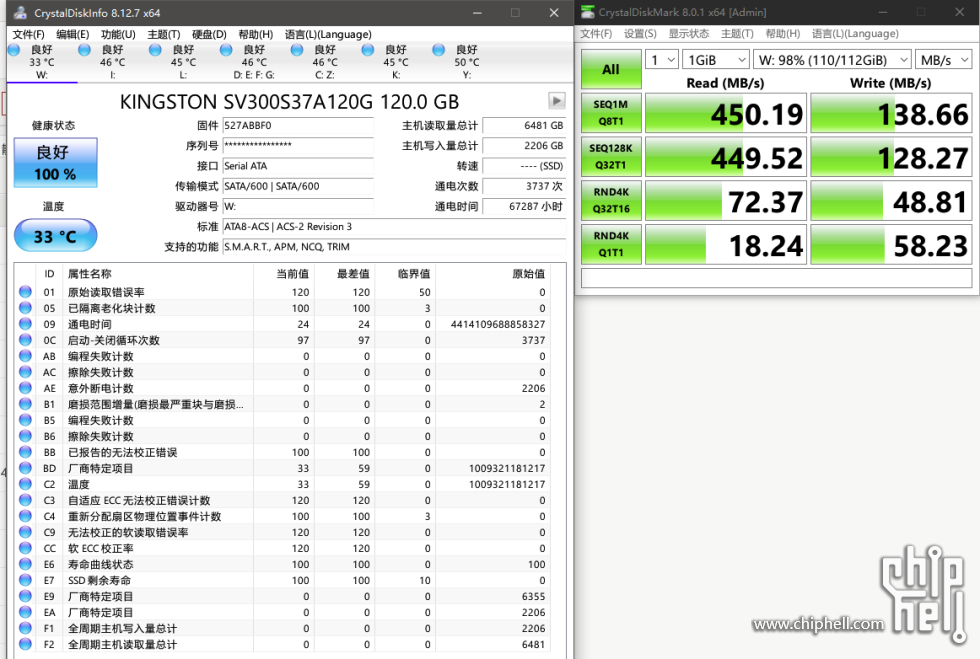This screenshot has height=659, width=980.
Task: Select the W: drive status orb
Action: 14,50
